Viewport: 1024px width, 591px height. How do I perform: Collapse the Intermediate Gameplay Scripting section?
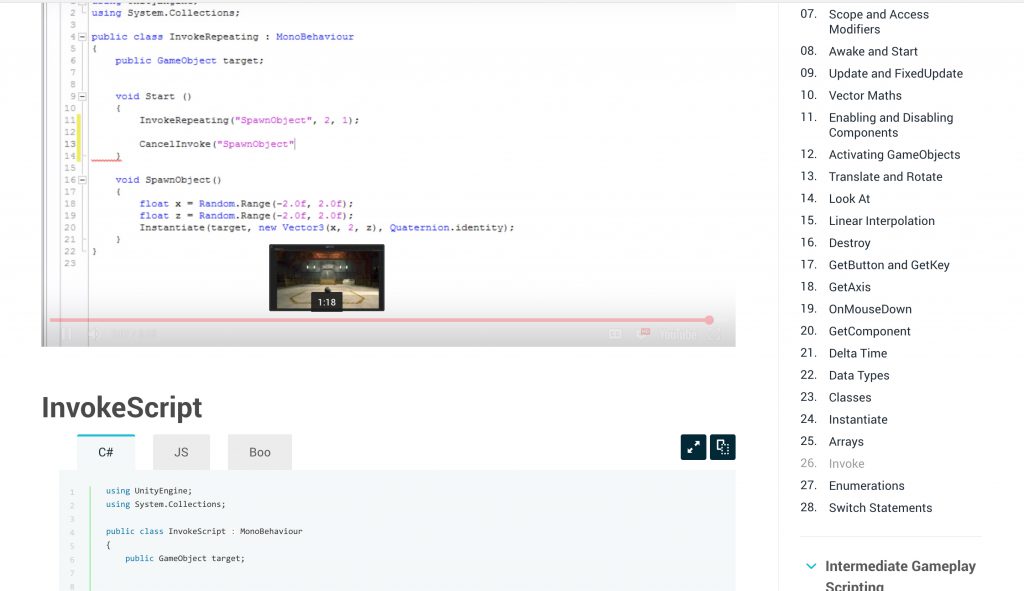[810, 566]
